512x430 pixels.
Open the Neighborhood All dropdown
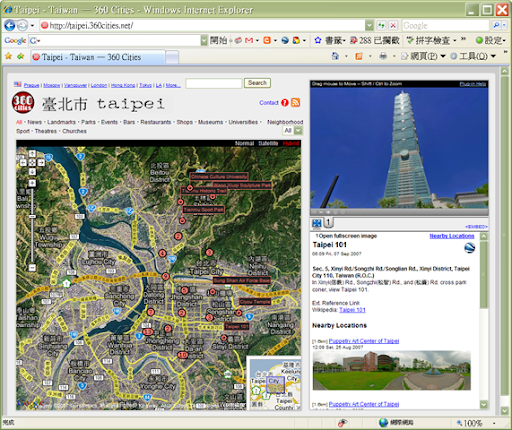tap(293, 131)
